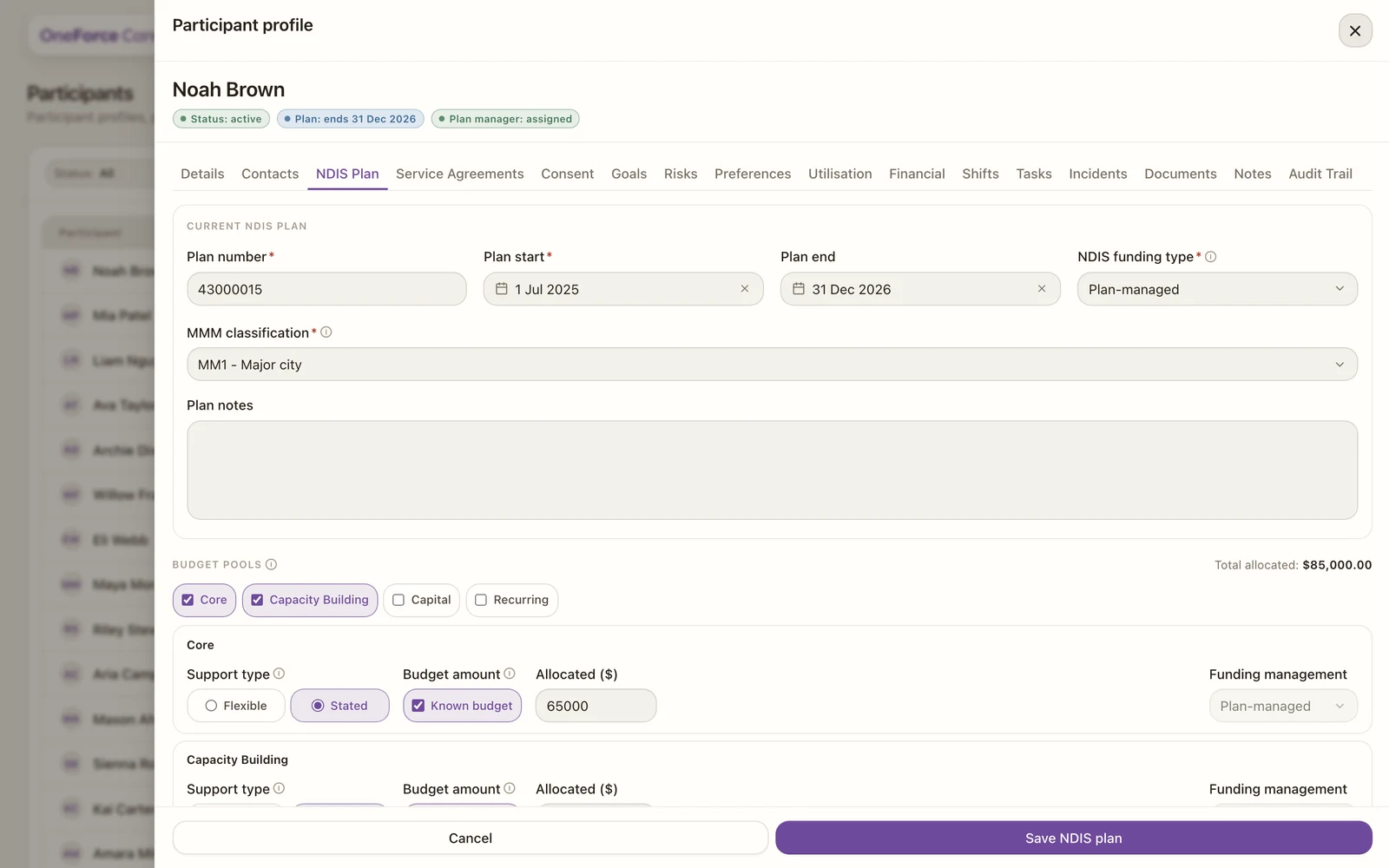
Task: Clear the Plan end date
Action: click(1041, 289)
